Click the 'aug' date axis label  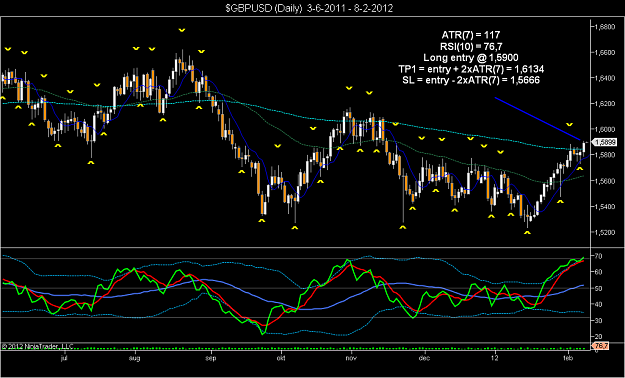pos(136,358)
